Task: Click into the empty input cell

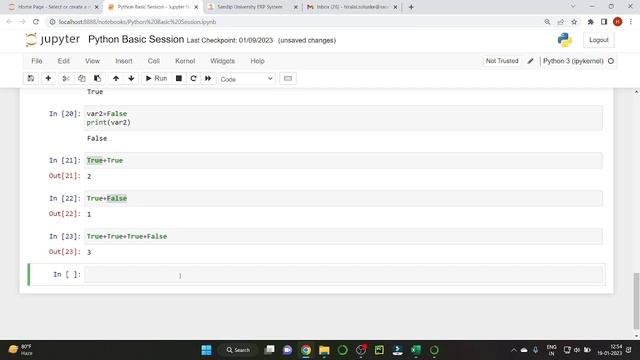Action: 343,274
